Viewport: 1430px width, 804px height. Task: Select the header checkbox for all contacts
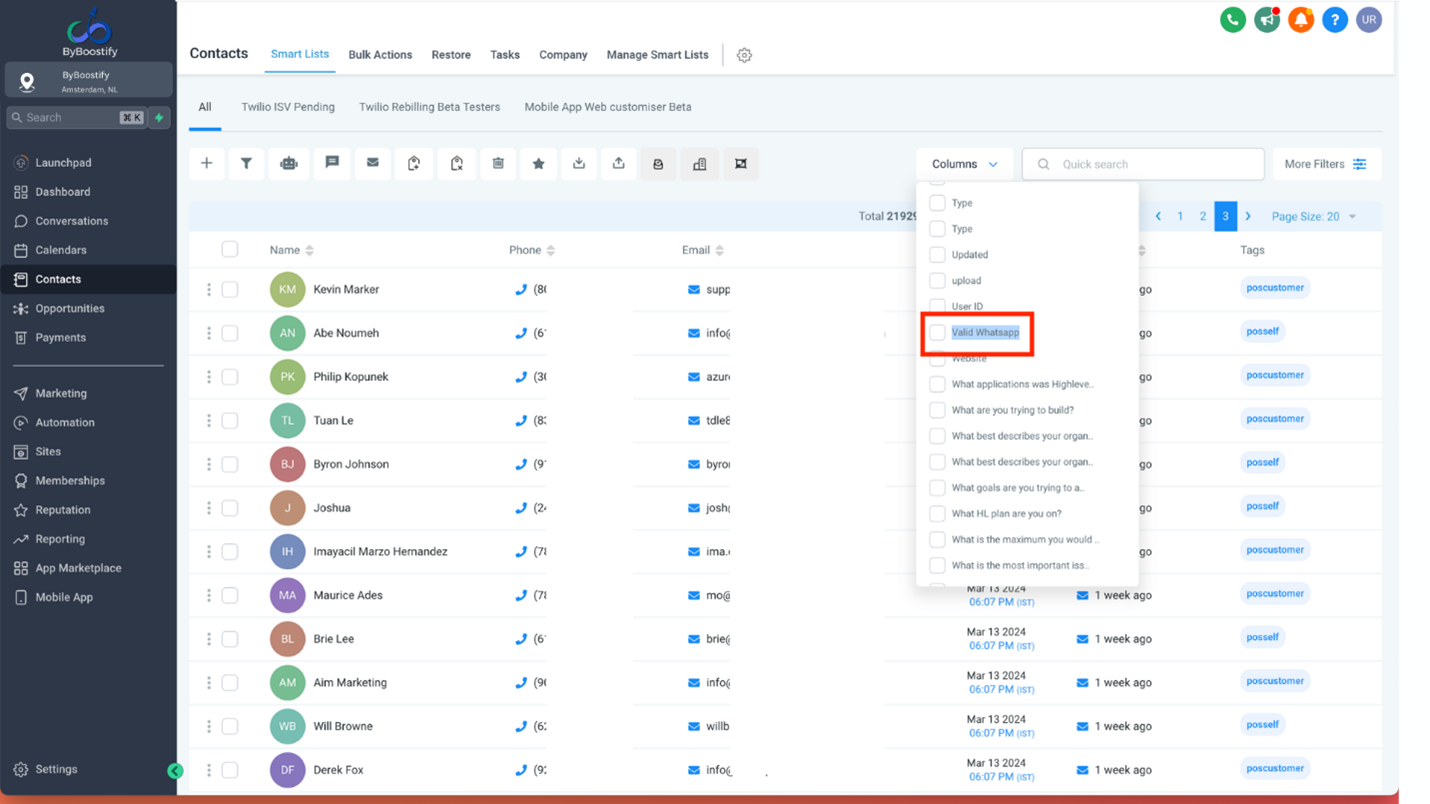pyautogui.click(x=230, y=250)
